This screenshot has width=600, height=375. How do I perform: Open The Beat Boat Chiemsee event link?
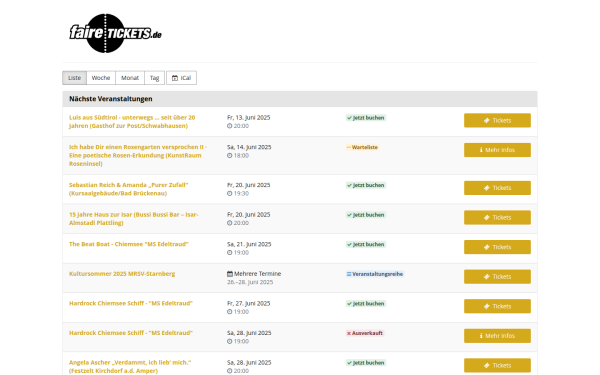(x=129, y=244)
